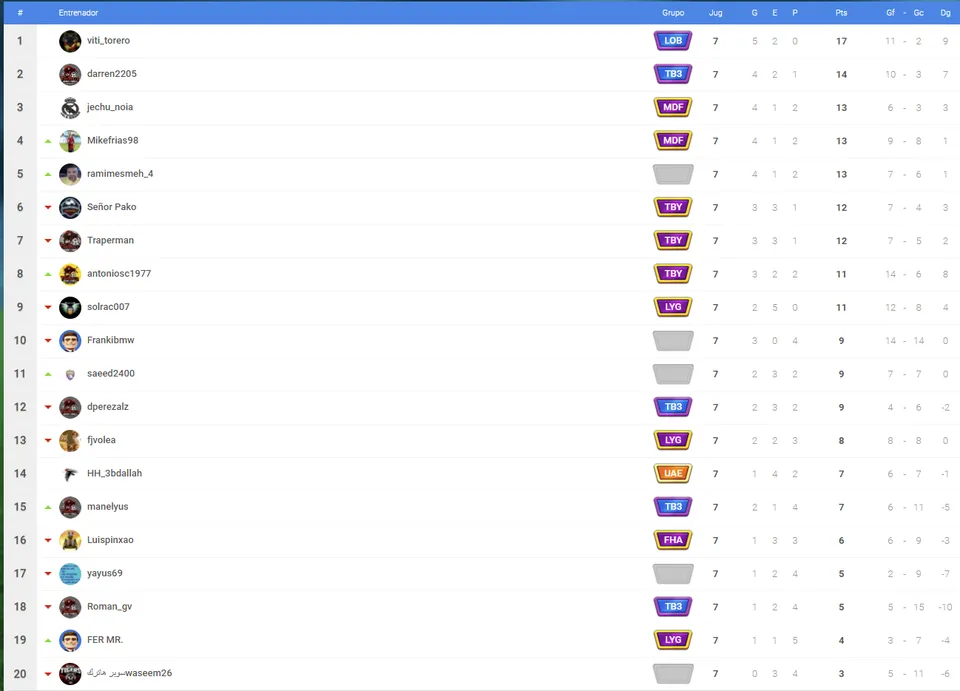Screen dimensions: 960x691
Task: Open solrac007's profile name
Action: click(x=108, y=307)
